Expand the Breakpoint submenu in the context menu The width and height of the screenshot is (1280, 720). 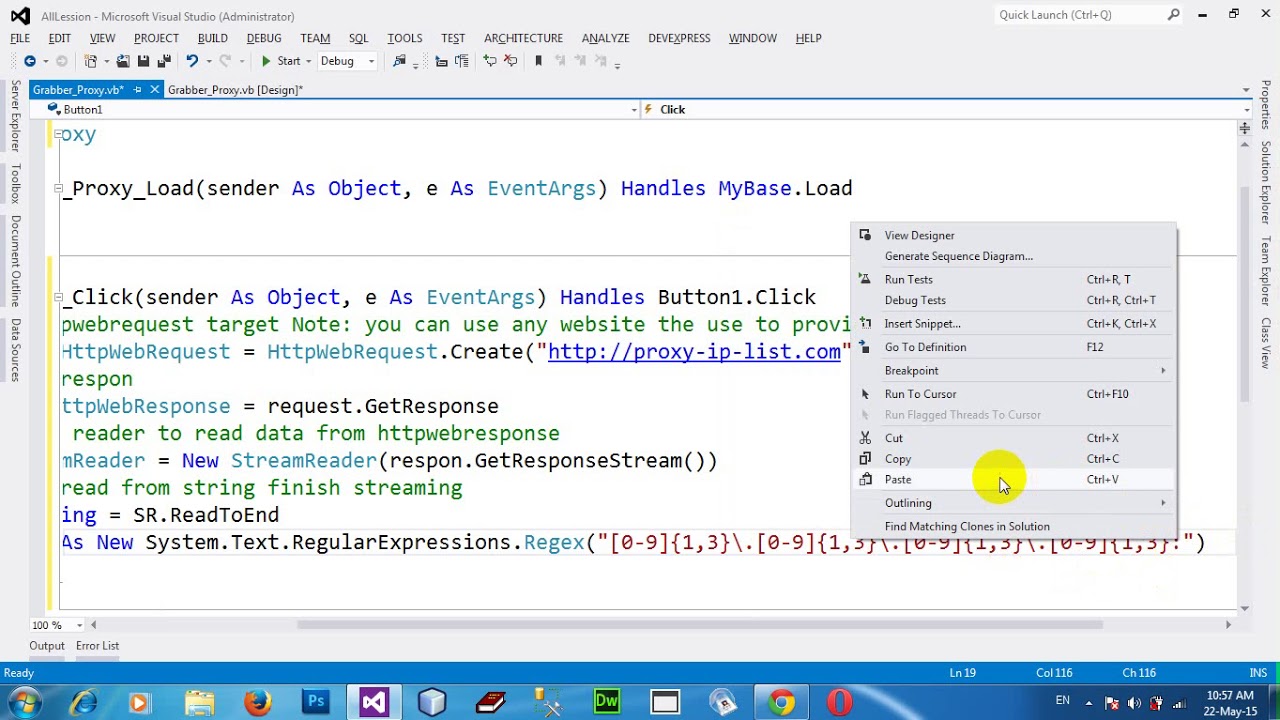coord(1014,370)
